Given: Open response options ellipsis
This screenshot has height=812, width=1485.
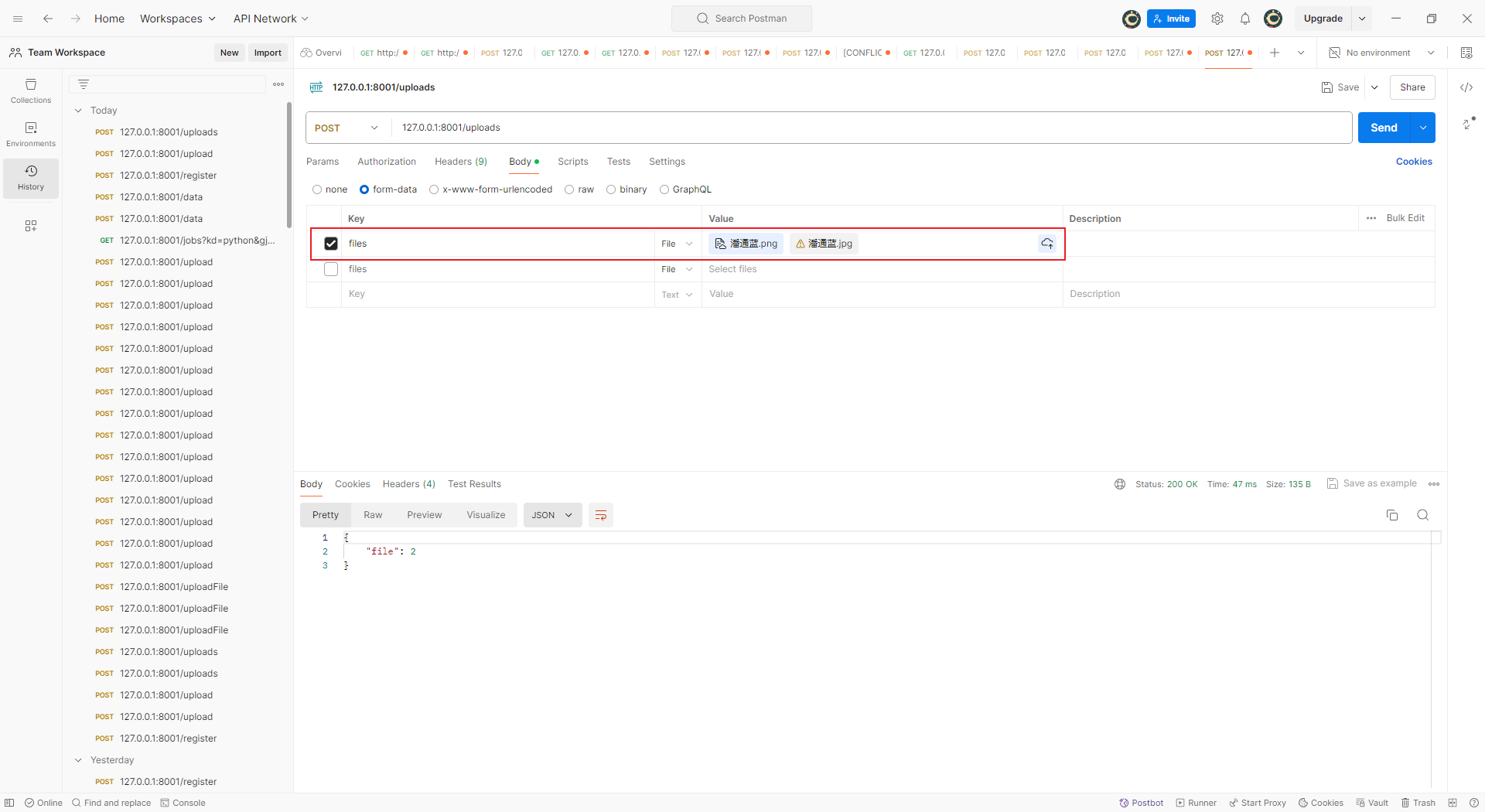Looking at the screenshot, I should (x=1434, y=484).
